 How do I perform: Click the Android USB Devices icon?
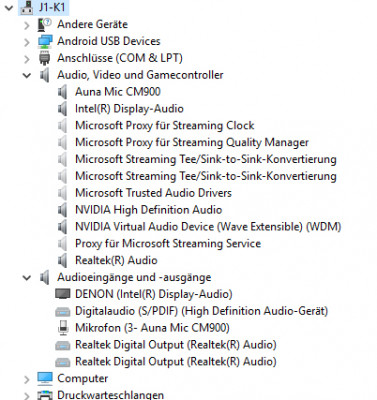[45, 41]
